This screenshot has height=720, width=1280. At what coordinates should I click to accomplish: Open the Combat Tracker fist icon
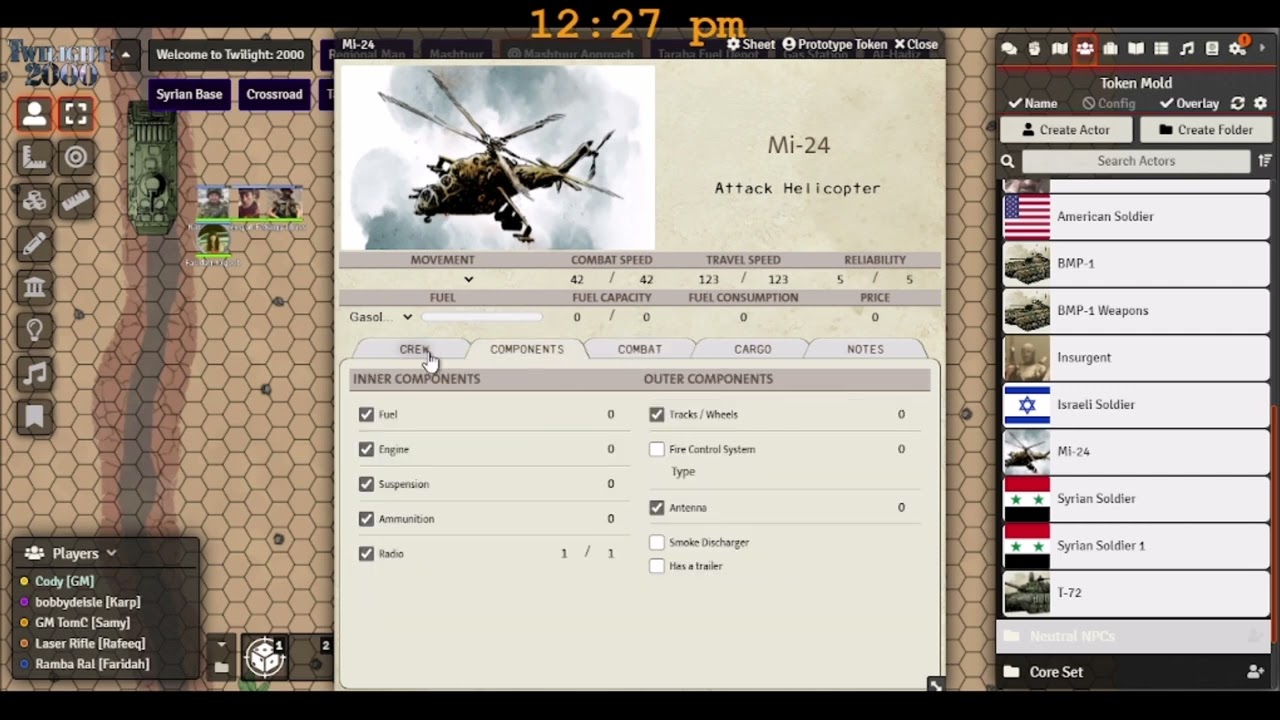click(1034, 48)
